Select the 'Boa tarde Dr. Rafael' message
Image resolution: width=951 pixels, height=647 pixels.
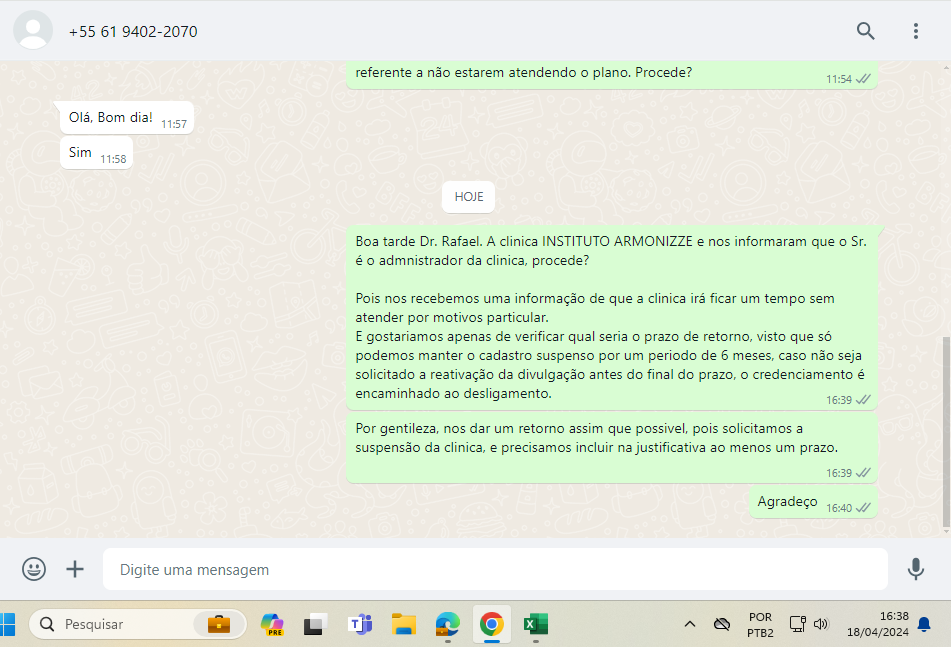point(611,317)
